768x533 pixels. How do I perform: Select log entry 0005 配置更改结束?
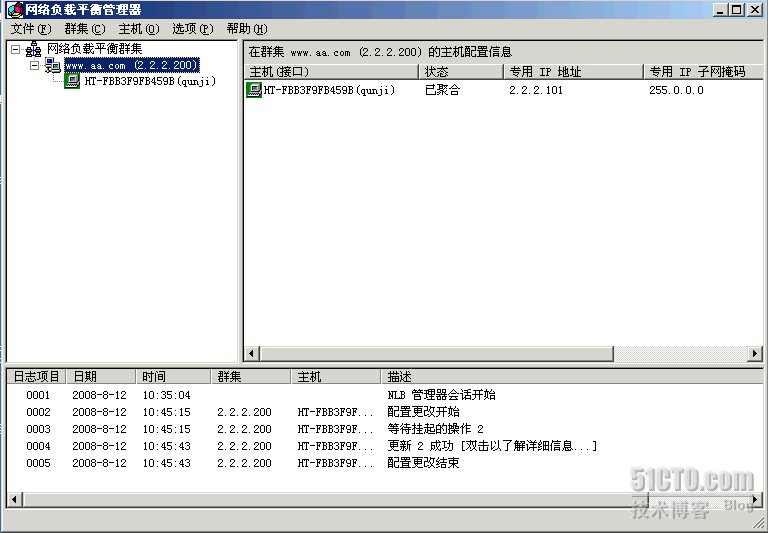click(384, 463)
